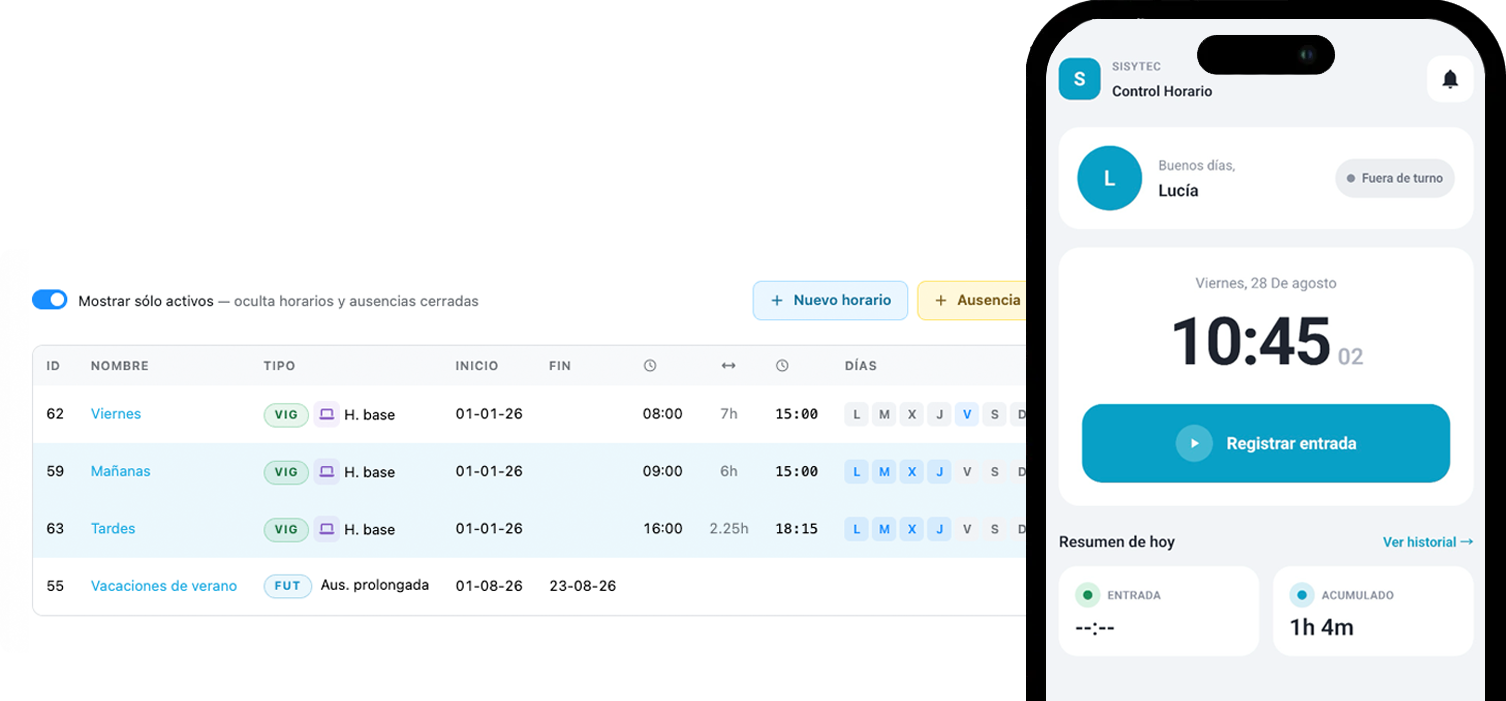Click the 18:15 end time cell
This screenshot has width=1506, height=701.
[x=797, y=528]
